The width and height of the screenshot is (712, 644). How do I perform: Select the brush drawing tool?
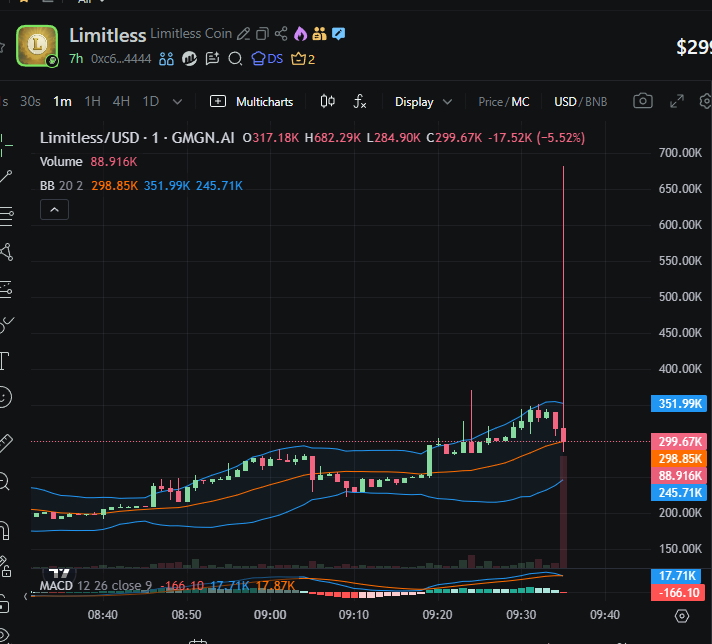[6, 325]
